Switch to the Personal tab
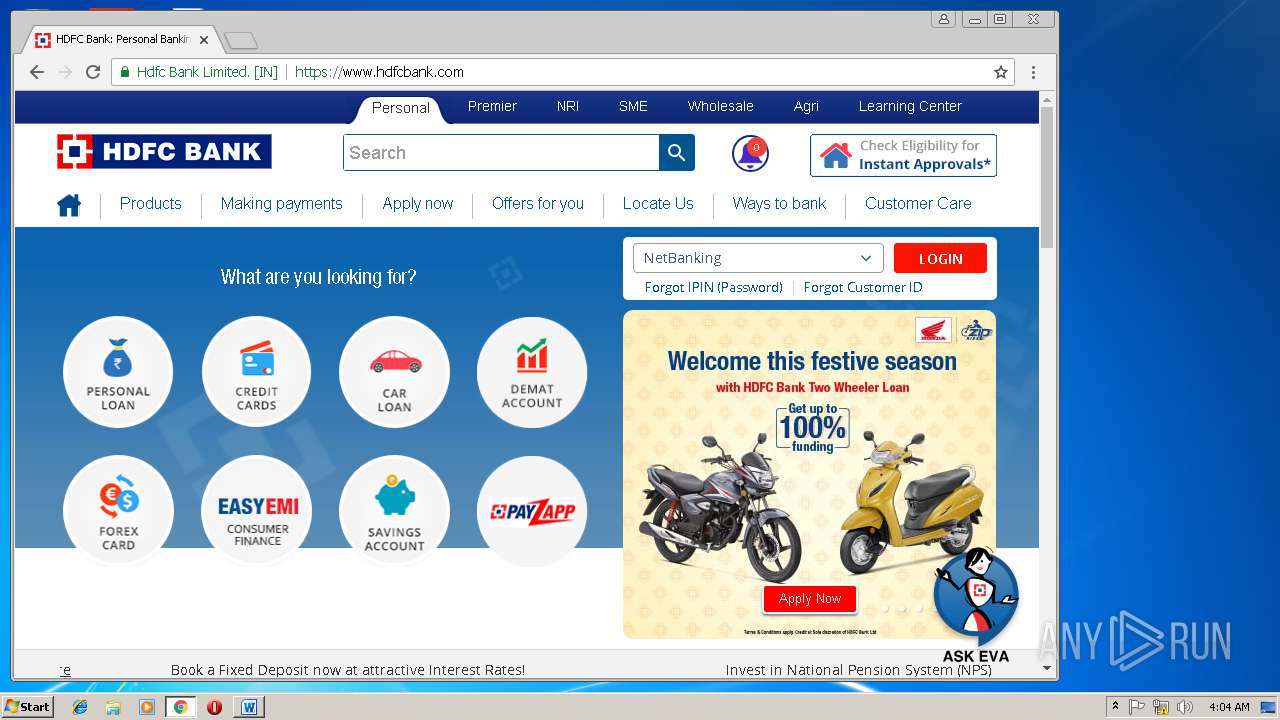The image size is (1280, 720). coord(400,108)
